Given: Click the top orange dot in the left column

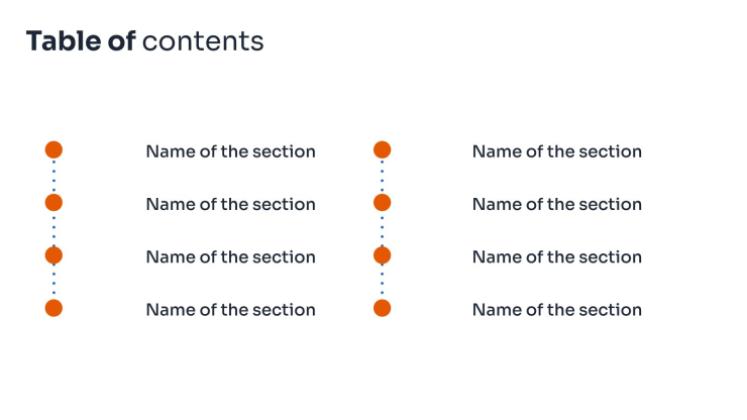Looking at the screenshot, I should click(54, 150).
